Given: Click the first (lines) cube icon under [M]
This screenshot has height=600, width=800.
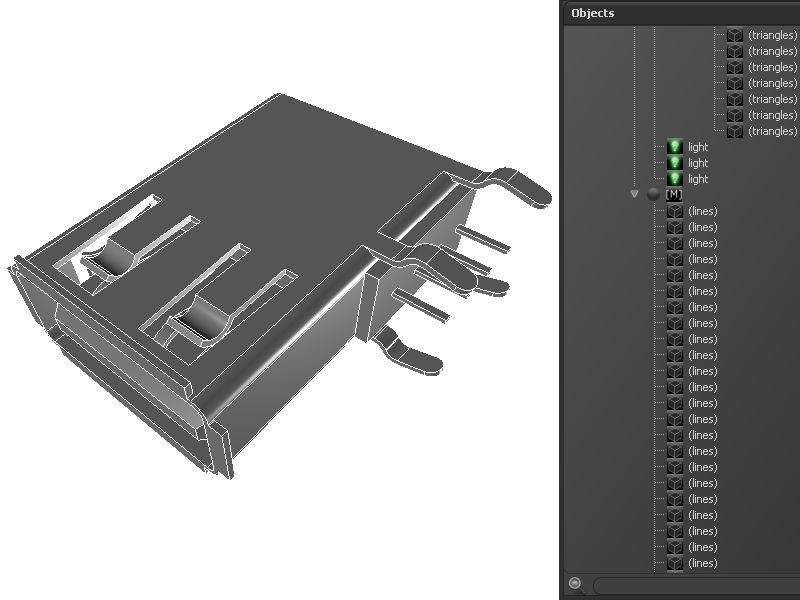Looking at the screenshot, I should click(675, 211).
